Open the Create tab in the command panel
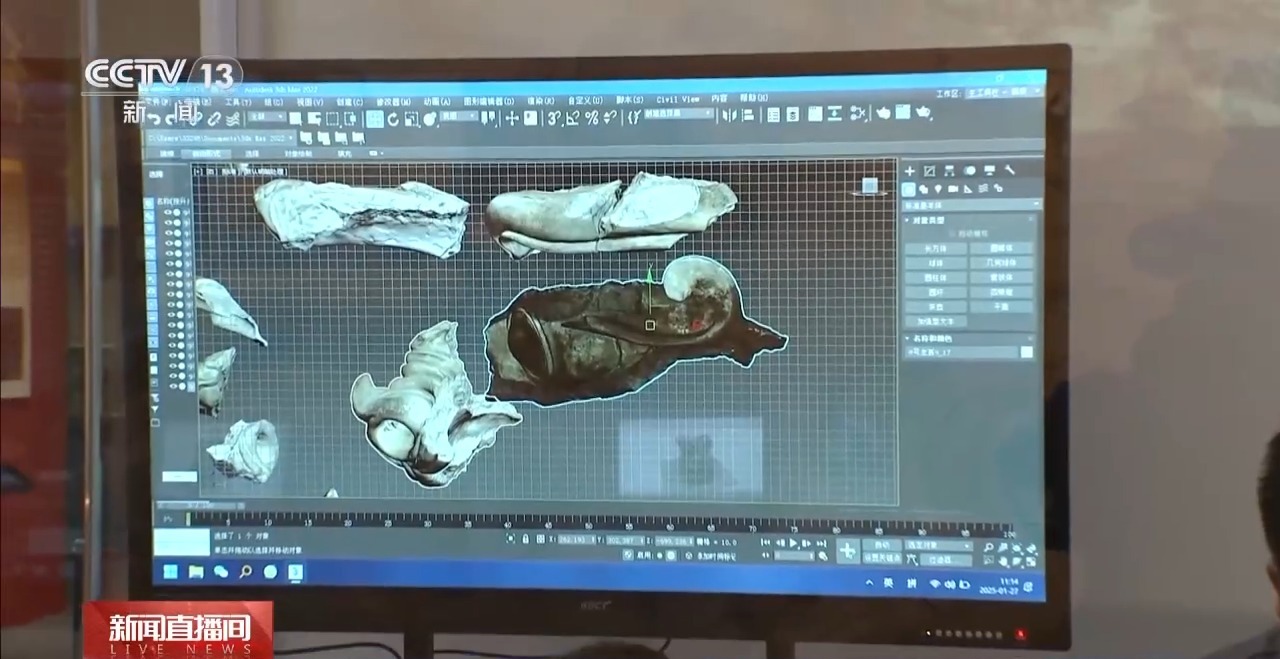1280x659 pixels. 909,171
